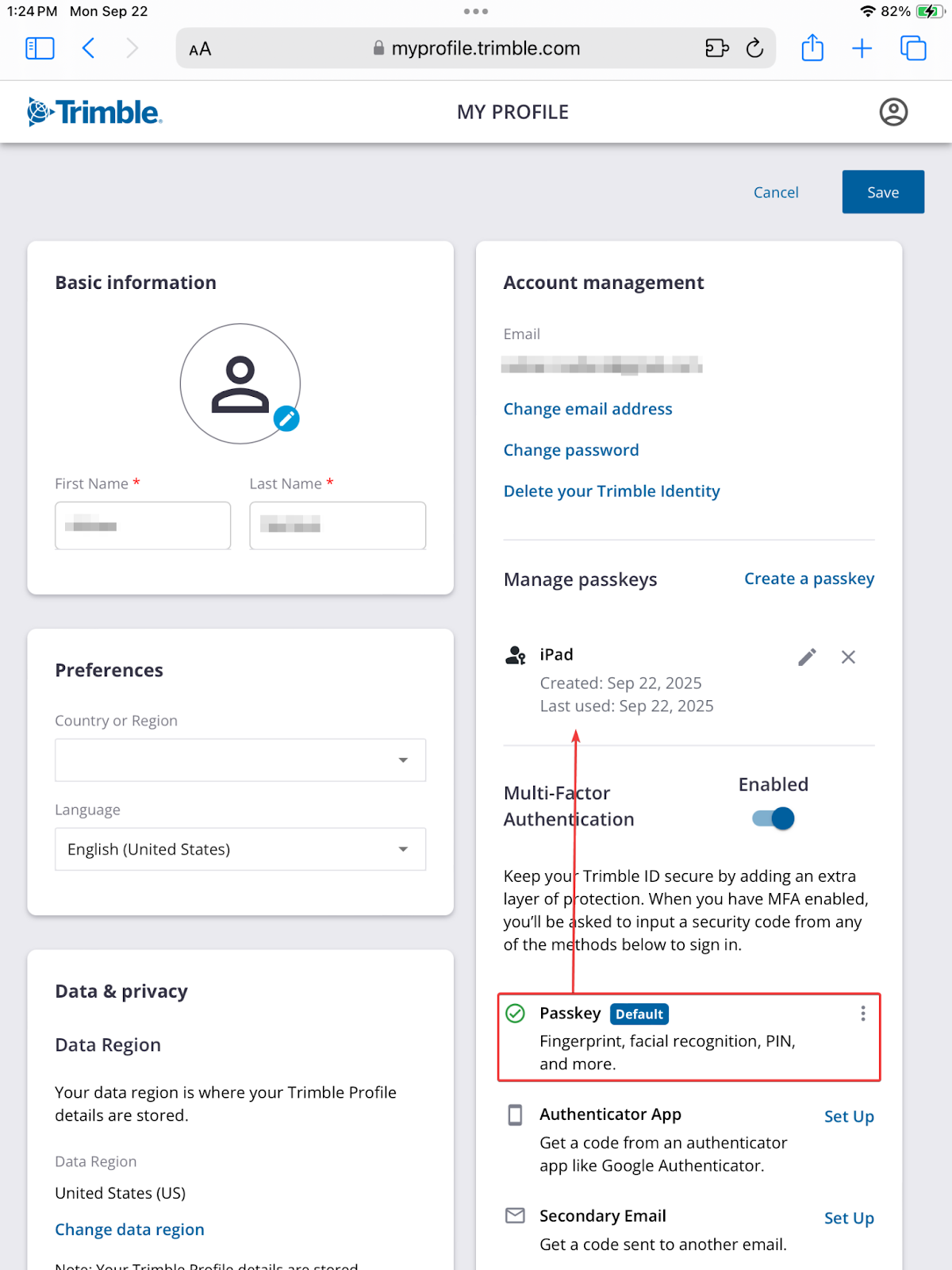Screen dimensions: 952x1270
Task: Remove the iPad passkey with X icon
Action: point(848,657)
